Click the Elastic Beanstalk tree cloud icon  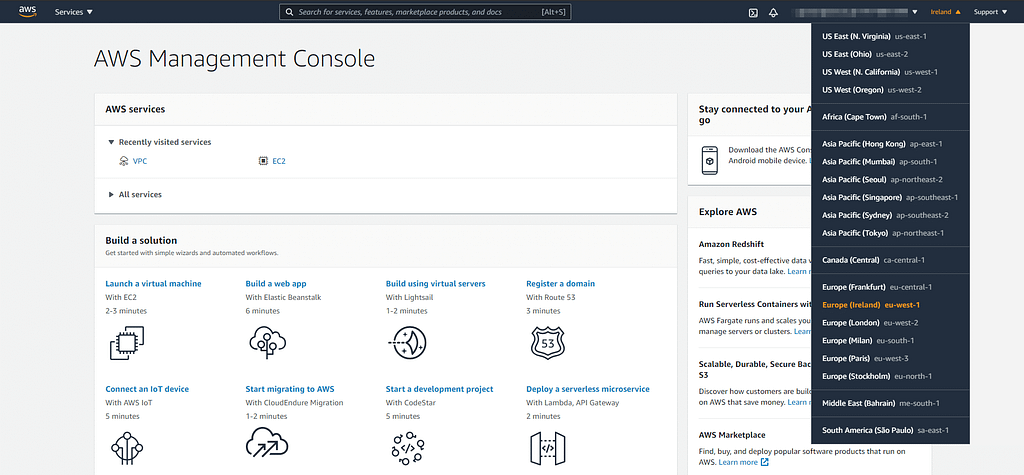tap(267, 342)
